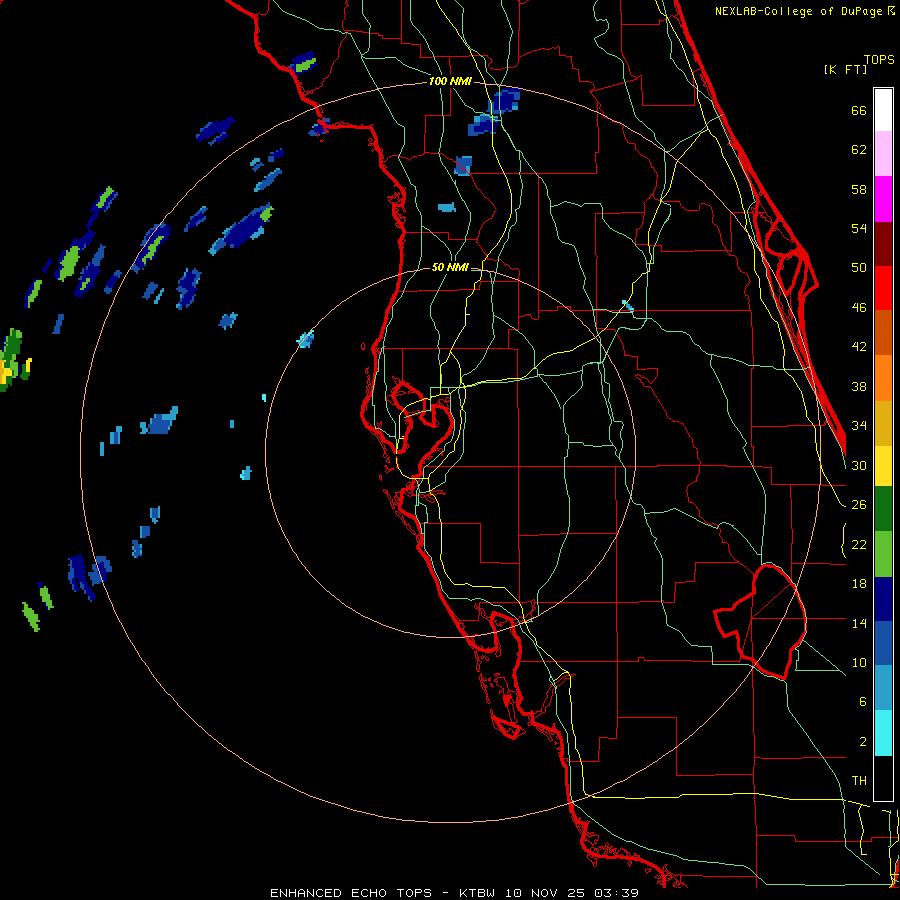The image size is (900, 900).
Task: Click the TH threshold legend label
Action: pos(859,781)
